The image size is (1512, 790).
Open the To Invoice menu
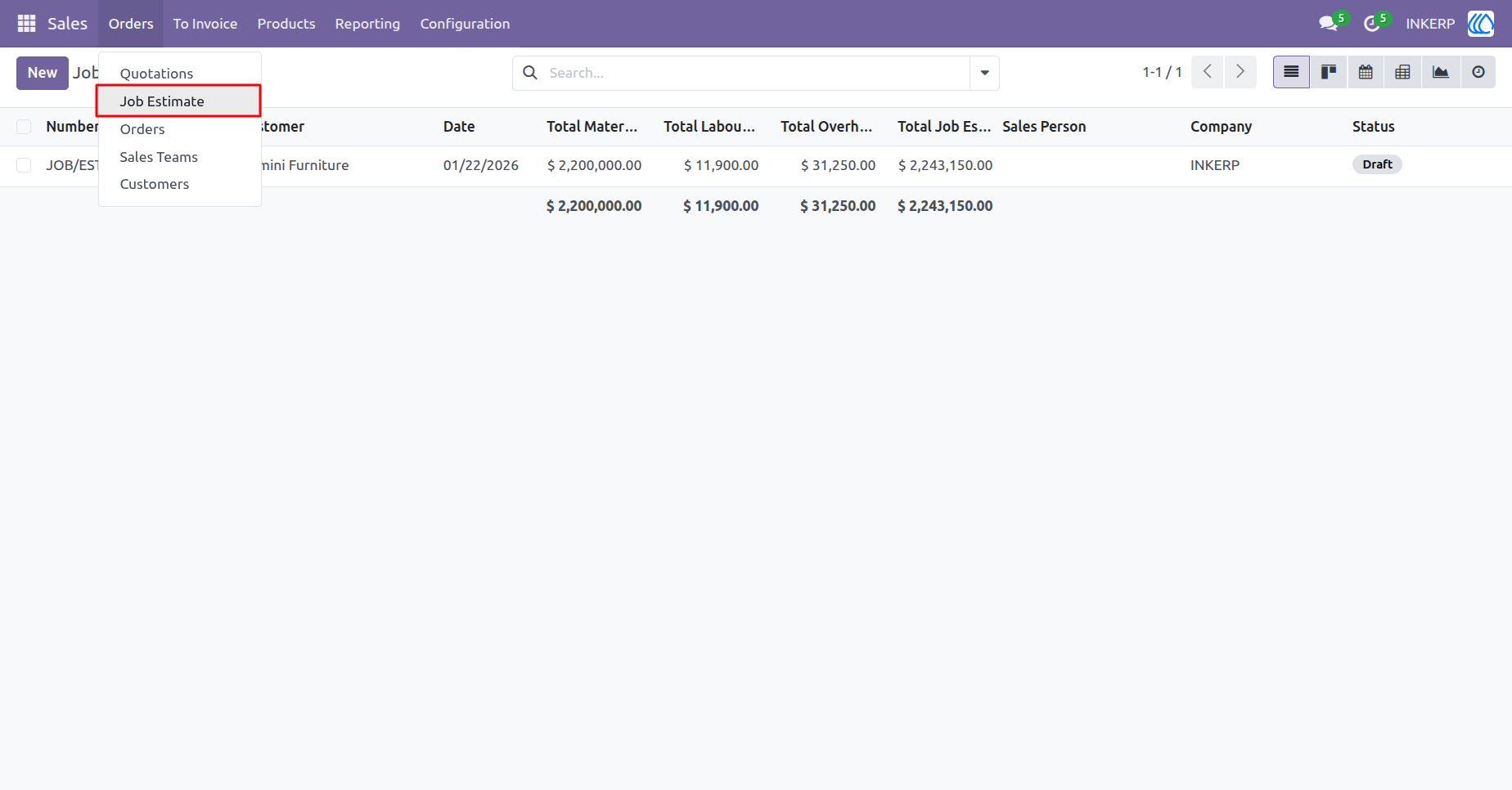point(205,24)
